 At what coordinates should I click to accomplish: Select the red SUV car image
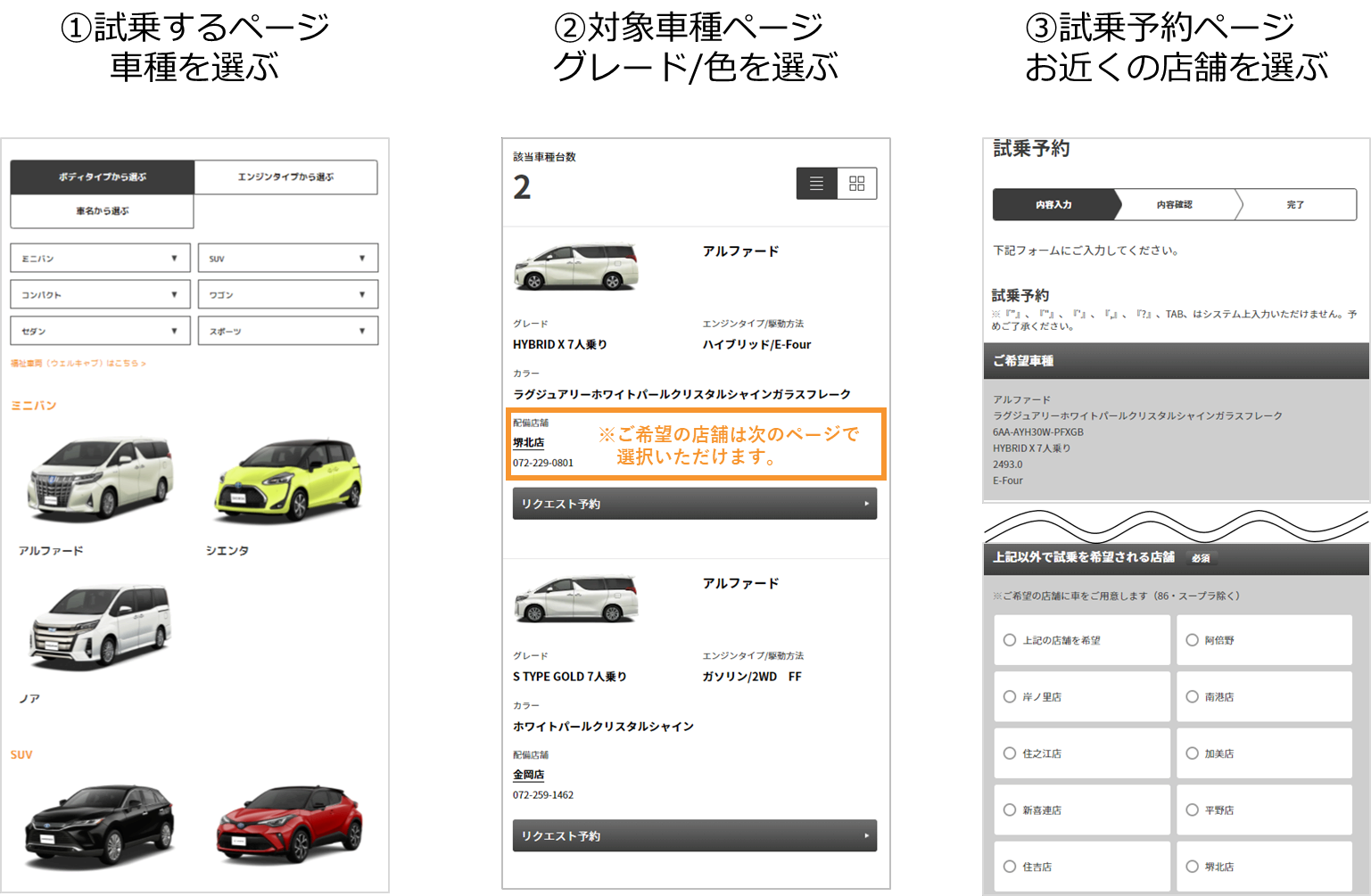287,825
